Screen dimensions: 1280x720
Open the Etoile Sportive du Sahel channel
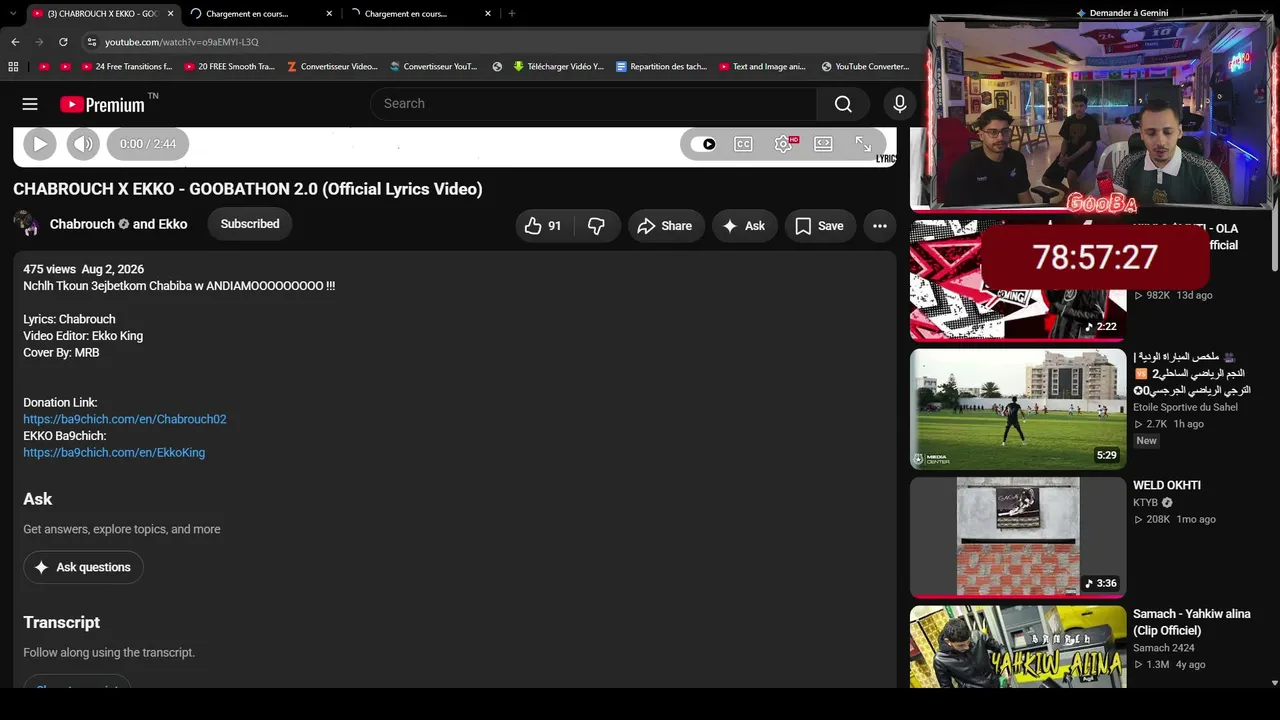point(1185,407)
